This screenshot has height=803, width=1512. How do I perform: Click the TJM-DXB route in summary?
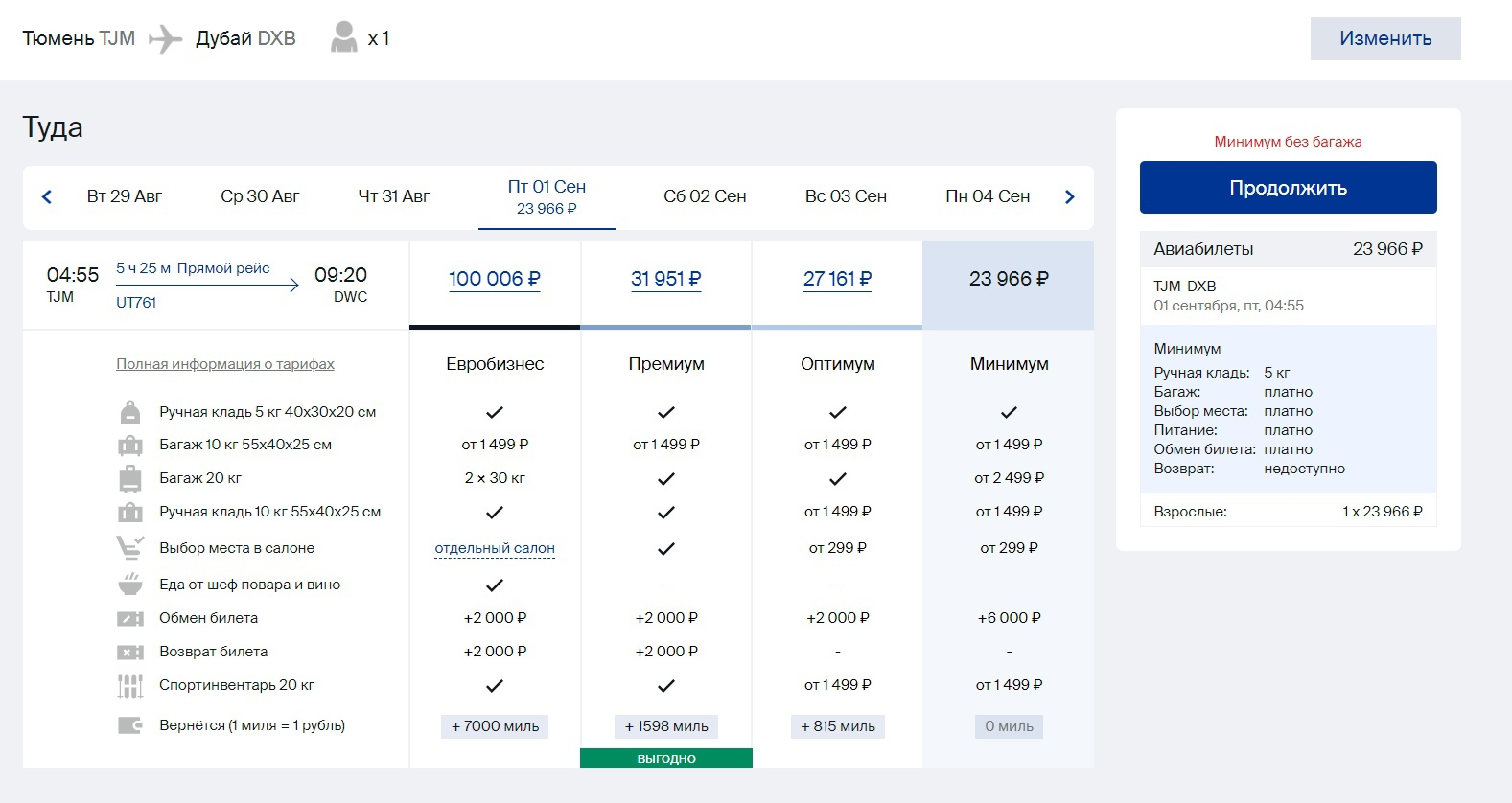(x=1185, y=287)
